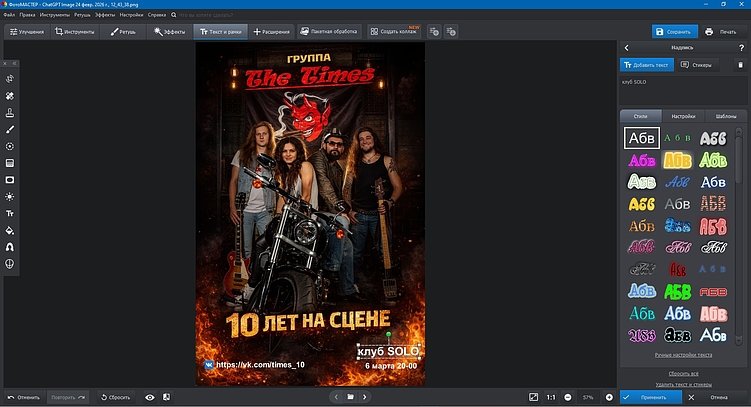Click the Сбросить все link
Image resolution: width=751 pixels, height=407 pixels.
click(x=683, y=373)
